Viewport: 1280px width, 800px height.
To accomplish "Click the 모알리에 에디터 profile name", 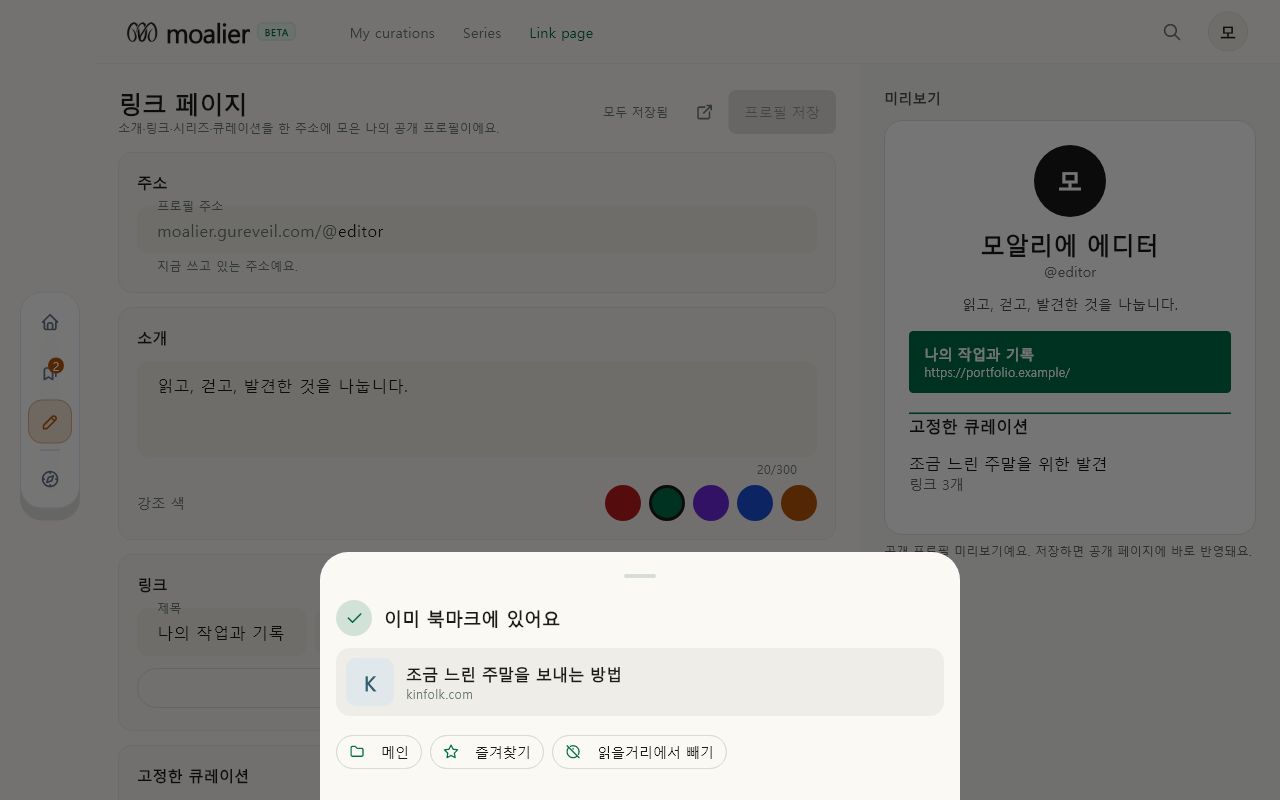I will point(1070,245).
